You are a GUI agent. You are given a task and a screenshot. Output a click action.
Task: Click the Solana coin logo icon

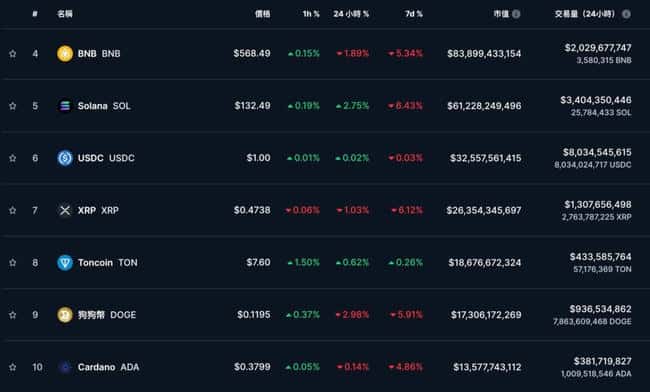(x=65, y=106)
